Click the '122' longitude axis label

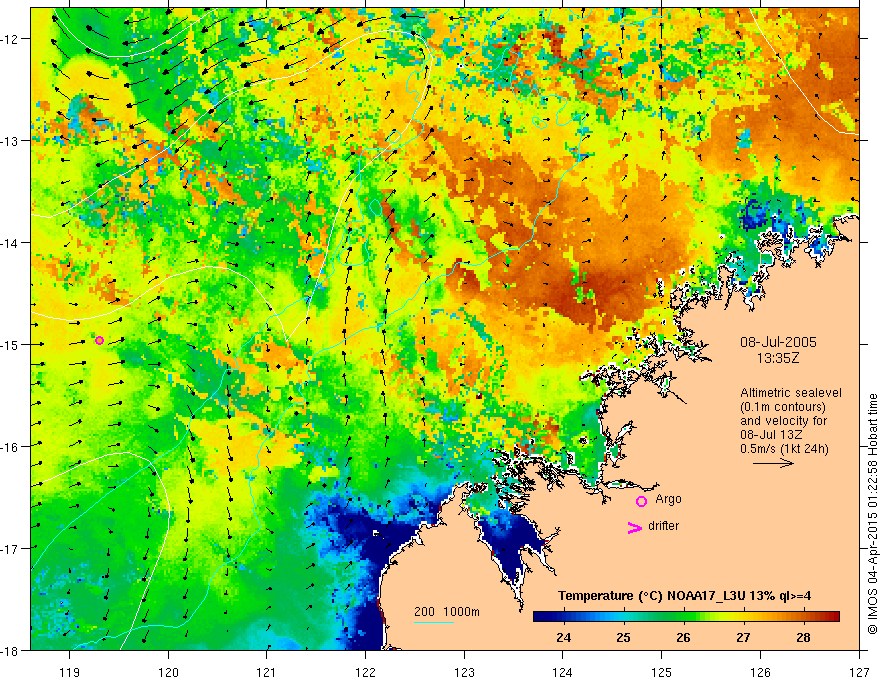pyautogui.click(x=365, y=672)
